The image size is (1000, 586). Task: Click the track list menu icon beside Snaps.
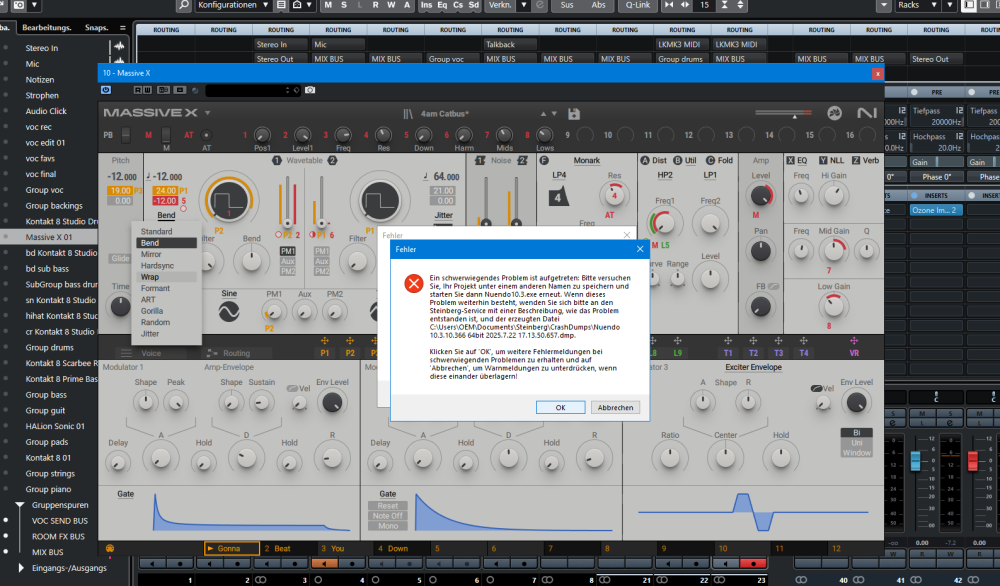click(122, 27)
